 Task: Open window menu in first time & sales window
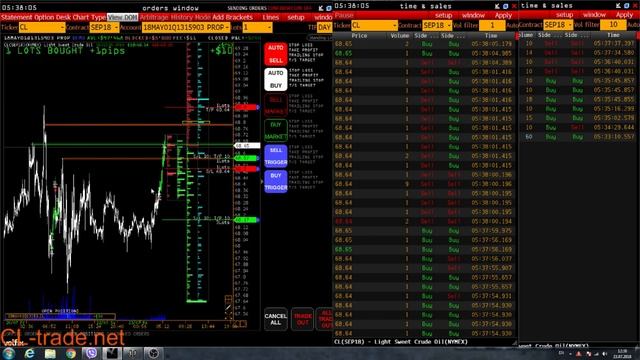[473, 15]
